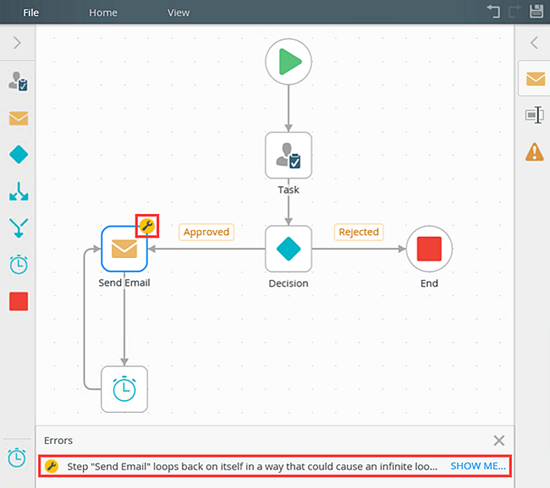Open the warning triangle errors tab
The height and width of the screenshot is (488, 550).
[x=535, y=152]
